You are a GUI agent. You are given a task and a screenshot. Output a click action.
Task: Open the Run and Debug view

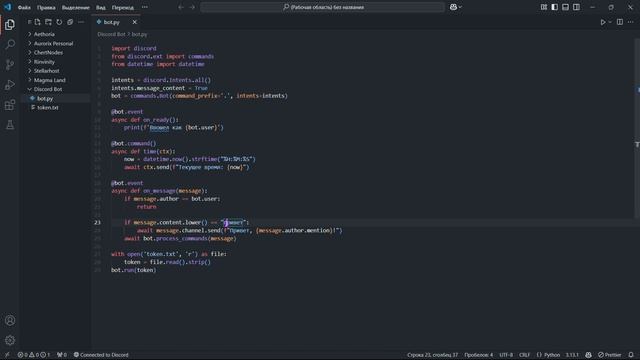[10, 85]
